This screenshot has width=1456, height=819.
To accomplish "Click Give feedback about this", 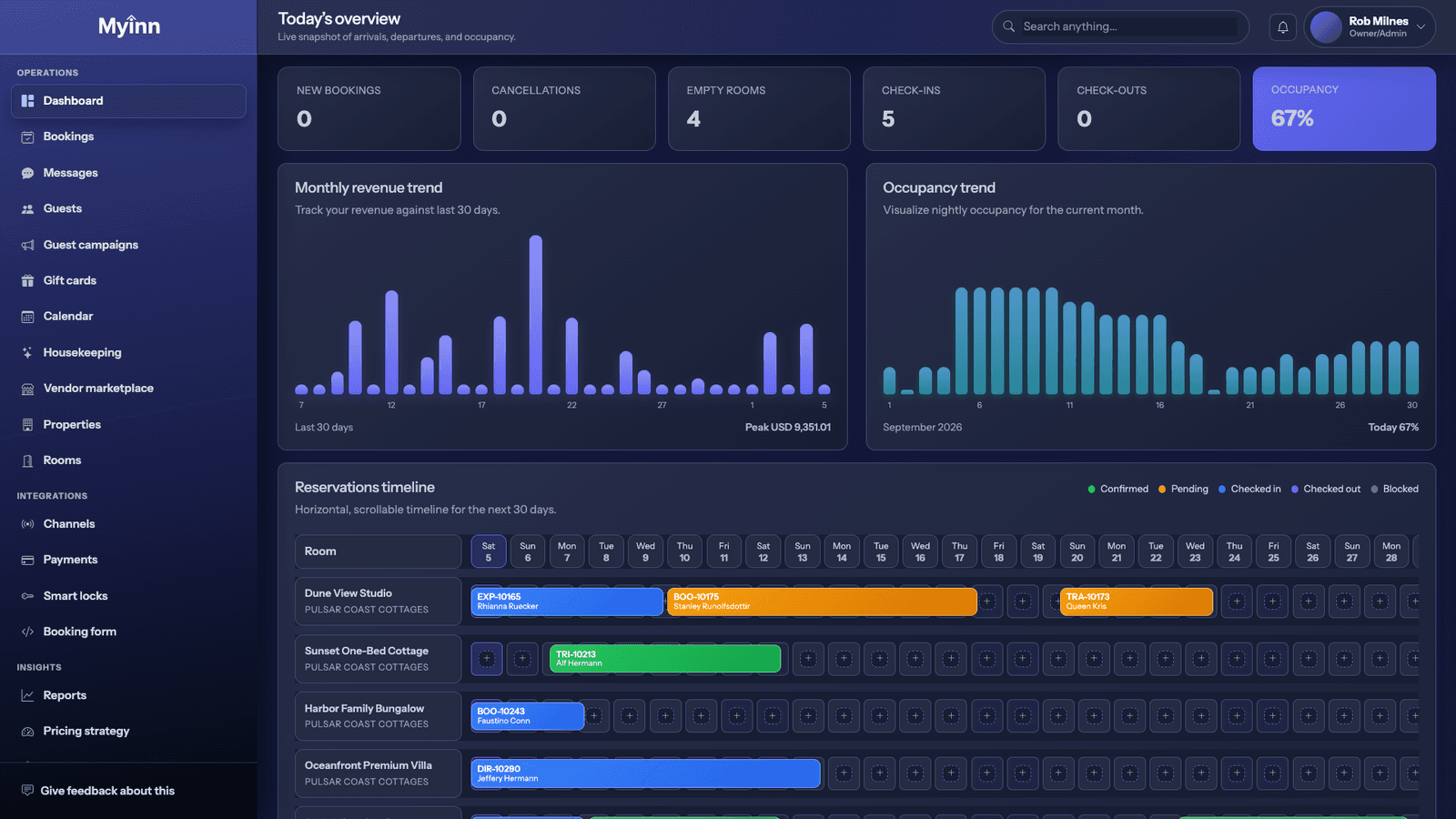I will tap(107, 791).
